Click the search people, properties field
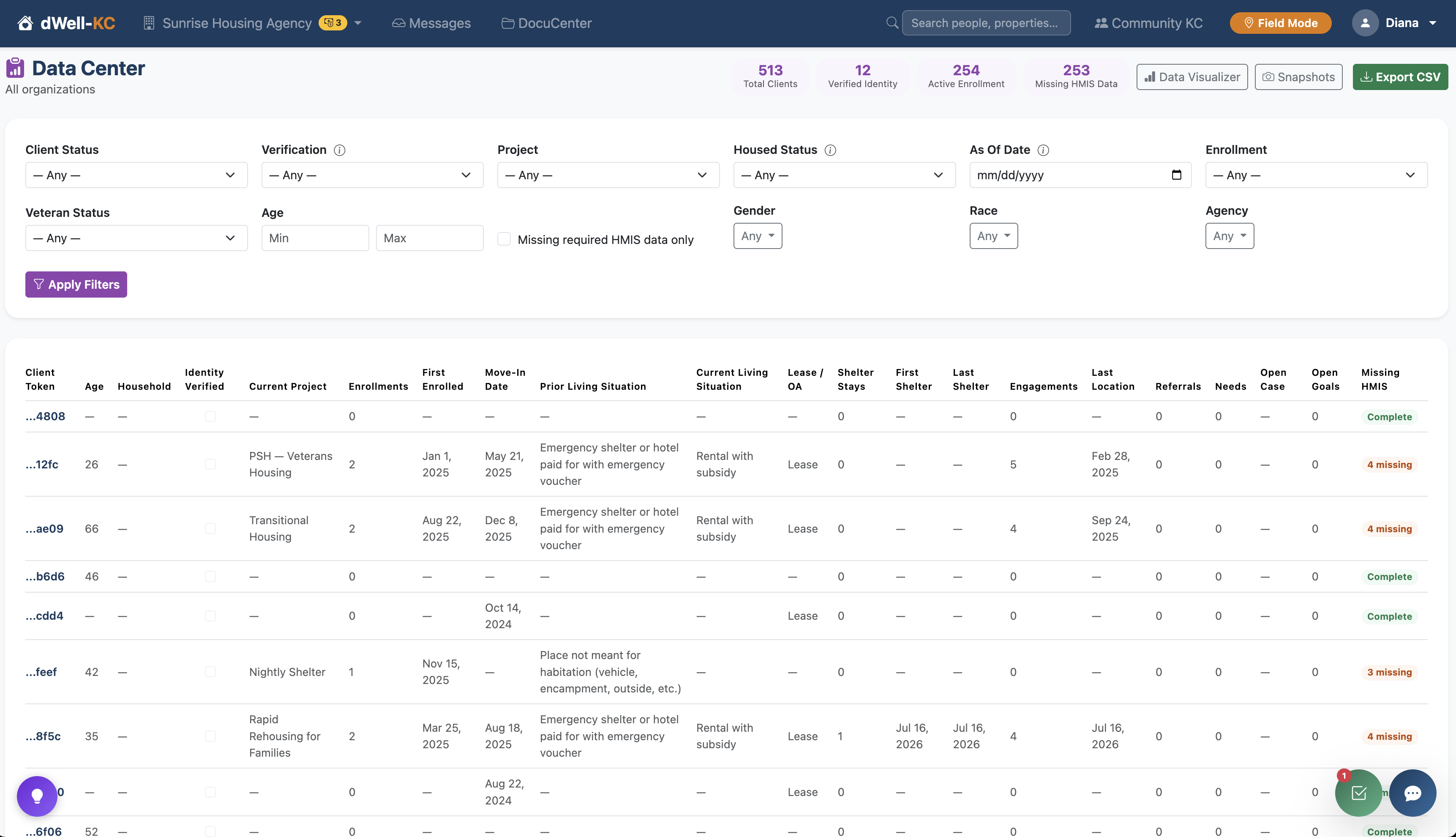 (986, 23)
